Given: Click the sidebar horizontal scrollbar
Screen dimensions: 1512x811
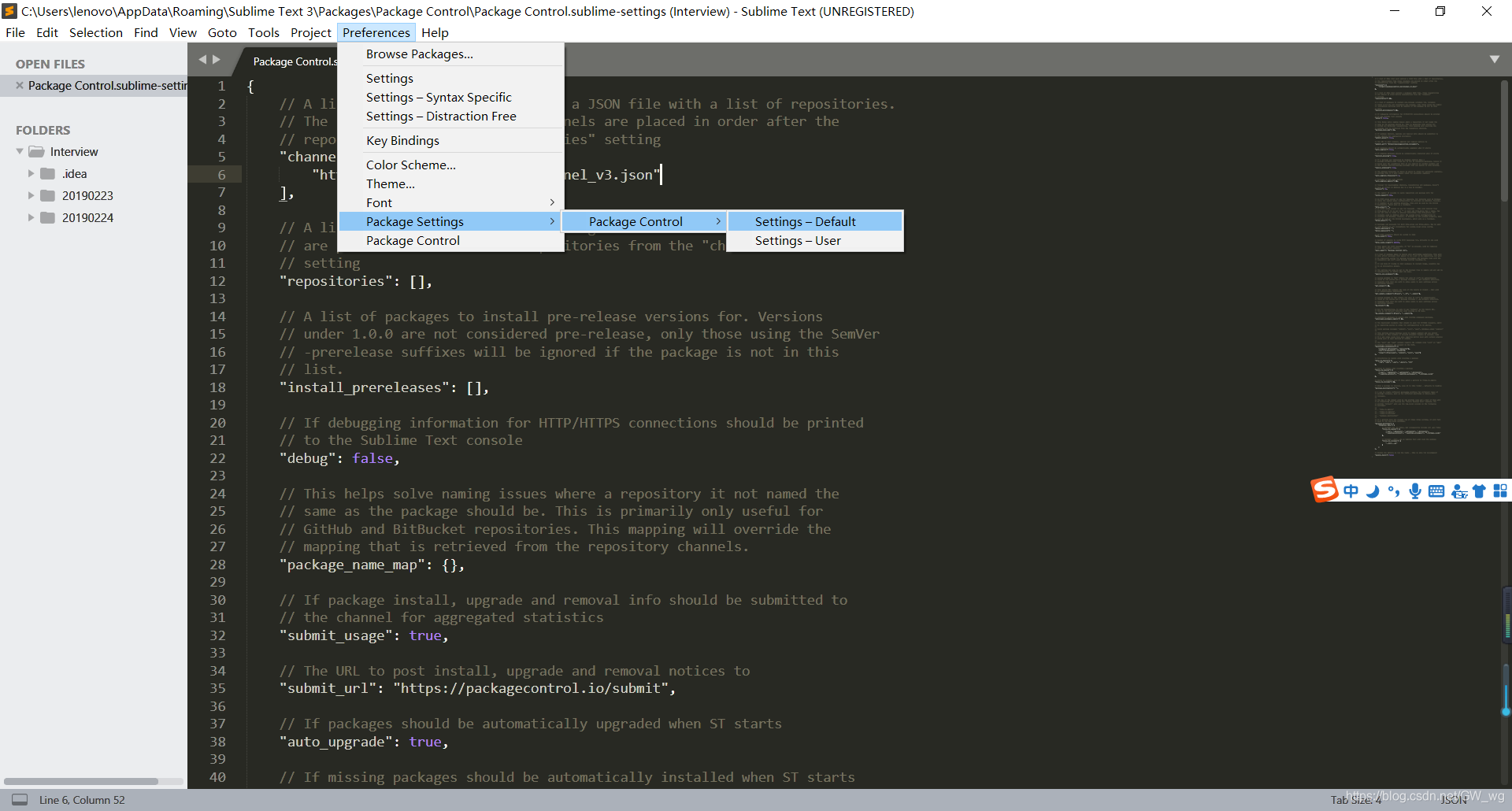Looking at the screenshot, I should pyautogui.click(x=80, y=781).
